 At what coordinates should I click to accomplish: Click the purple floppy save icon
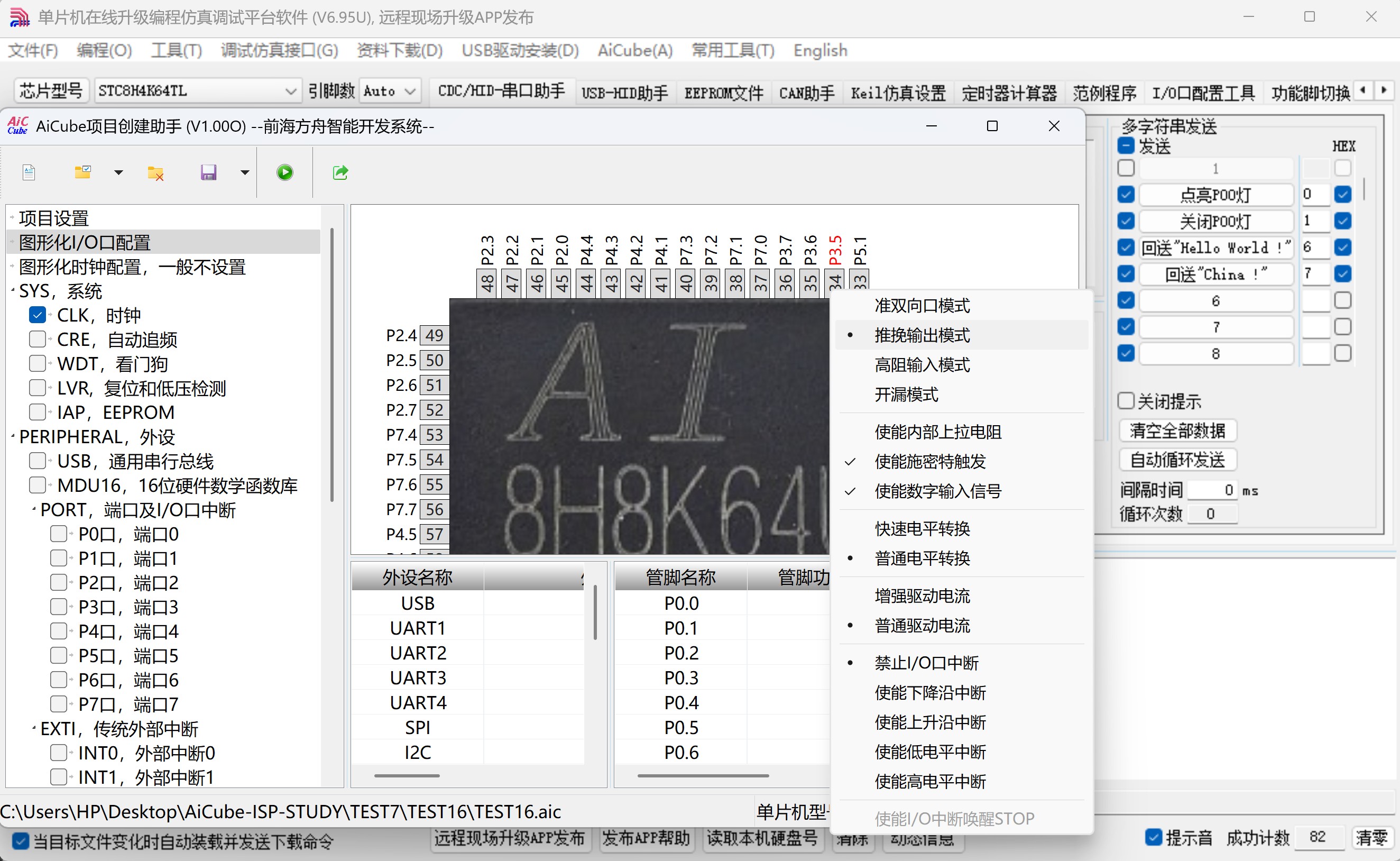pyautogui.click(x=208, y=172)
